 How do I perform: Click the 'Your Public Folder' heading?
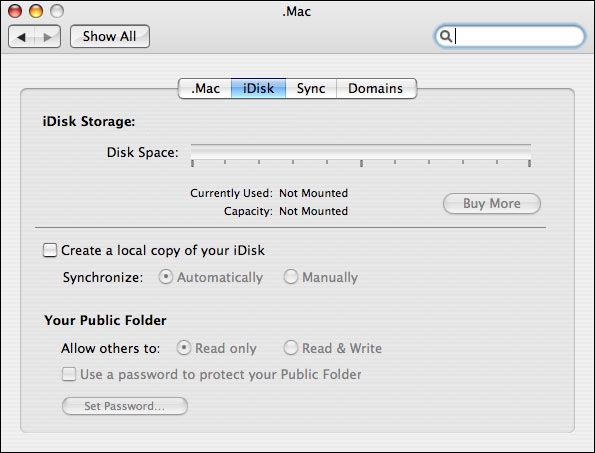tap(105, 320)
